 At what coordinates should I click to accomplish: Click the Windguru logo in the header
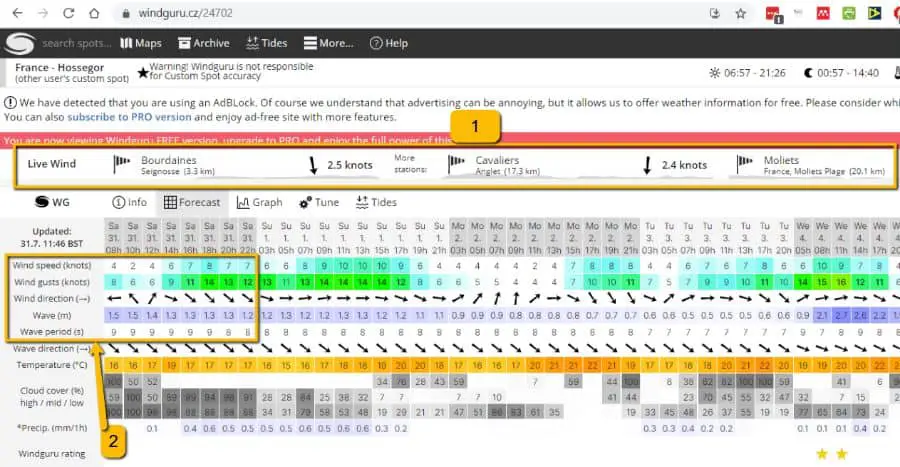(20, 44)
